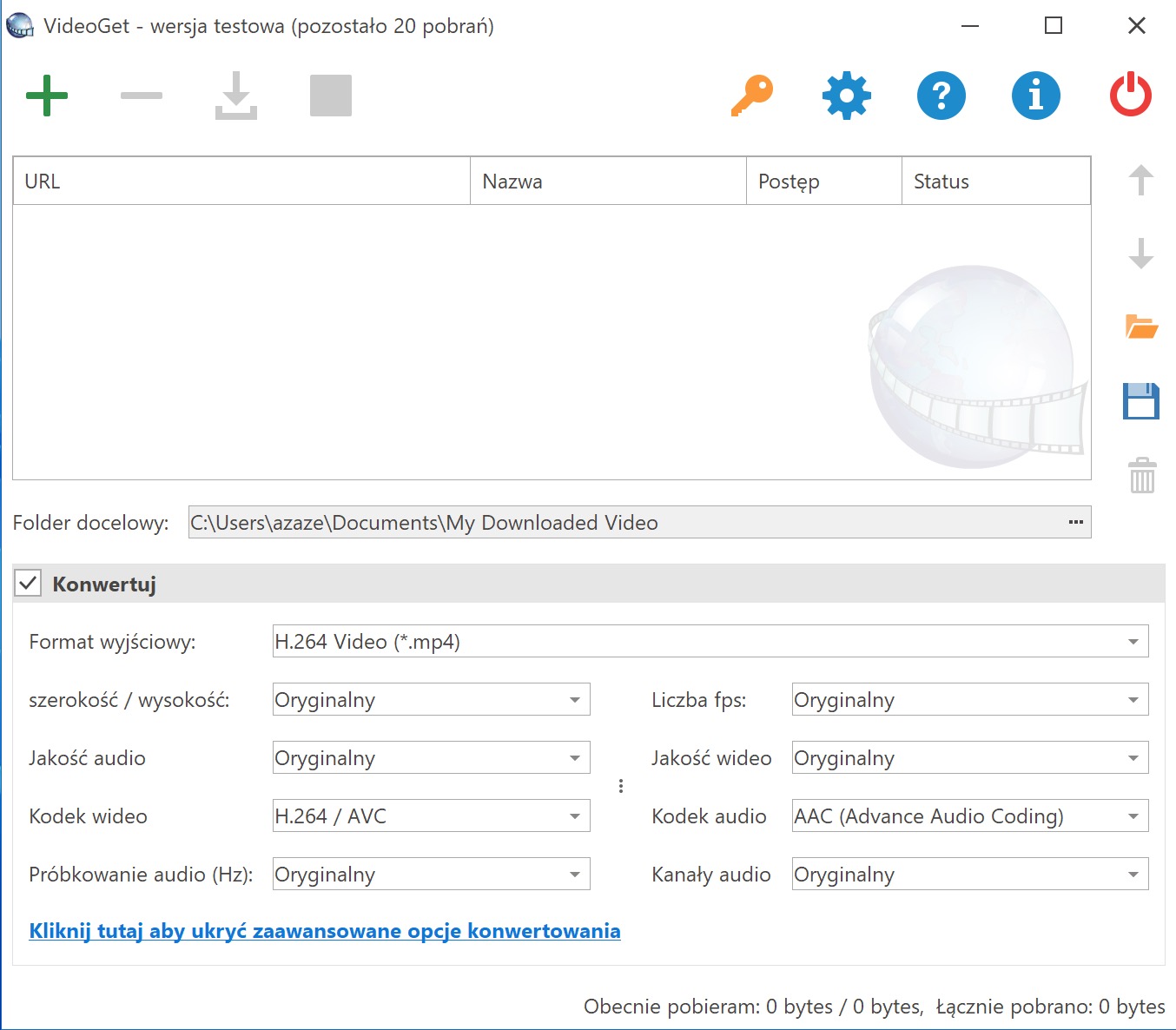
Task: Open registration via the orange key icon
Action: pos(752,96)
